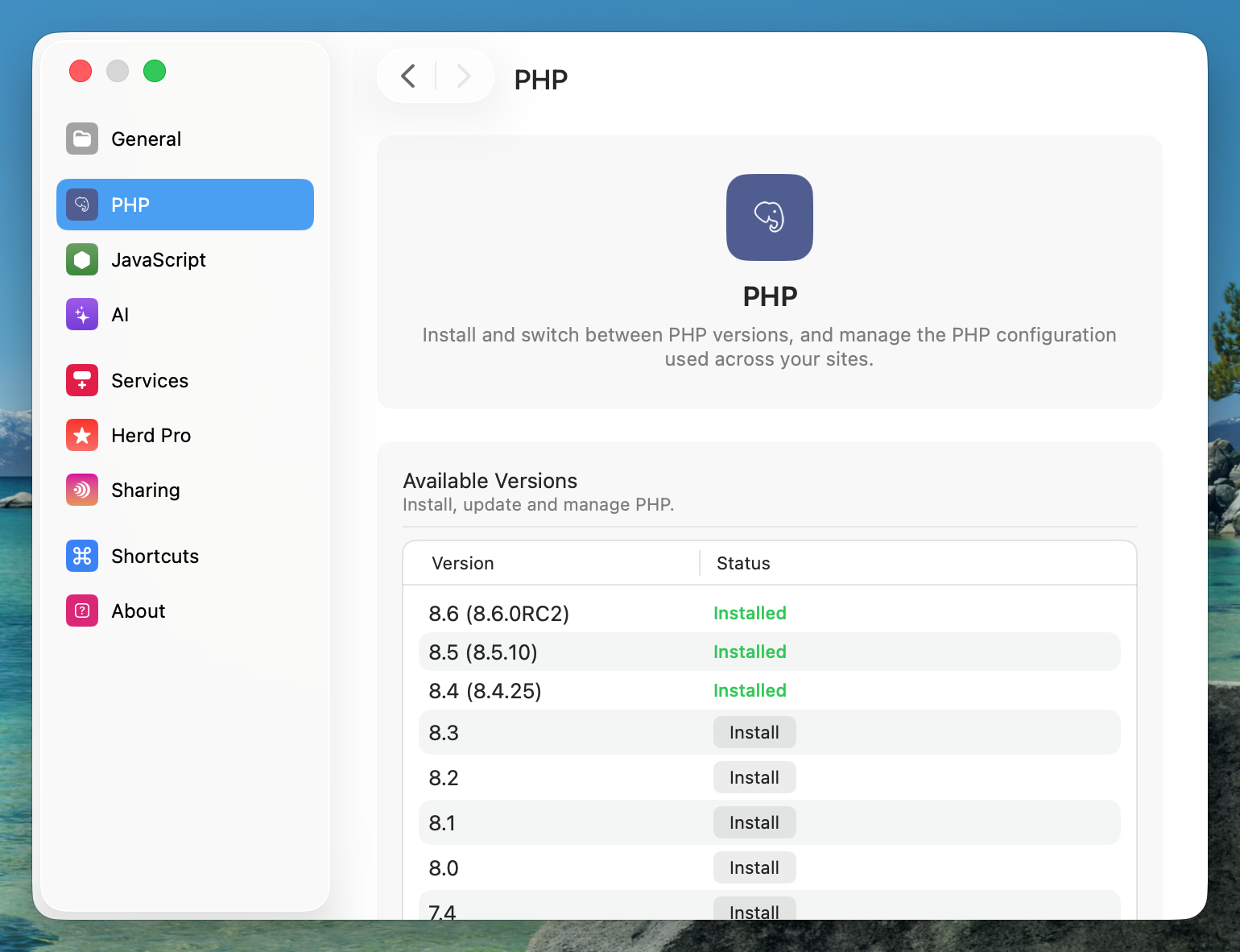
Task: Show the Sharing section
Action: tap(185, 490)
